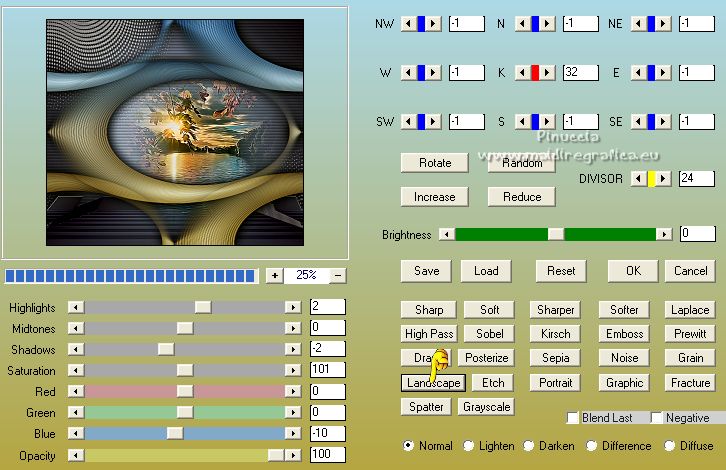Decrease the NW kernel value arrow
726x470 pixels.
pos(408,24)
